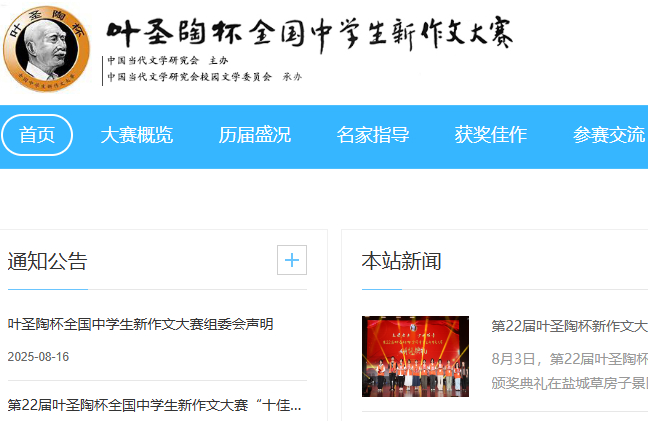Open the 组委会声明 notice link
This screenshot has height=421, width=648.
(x=141, y=324)
